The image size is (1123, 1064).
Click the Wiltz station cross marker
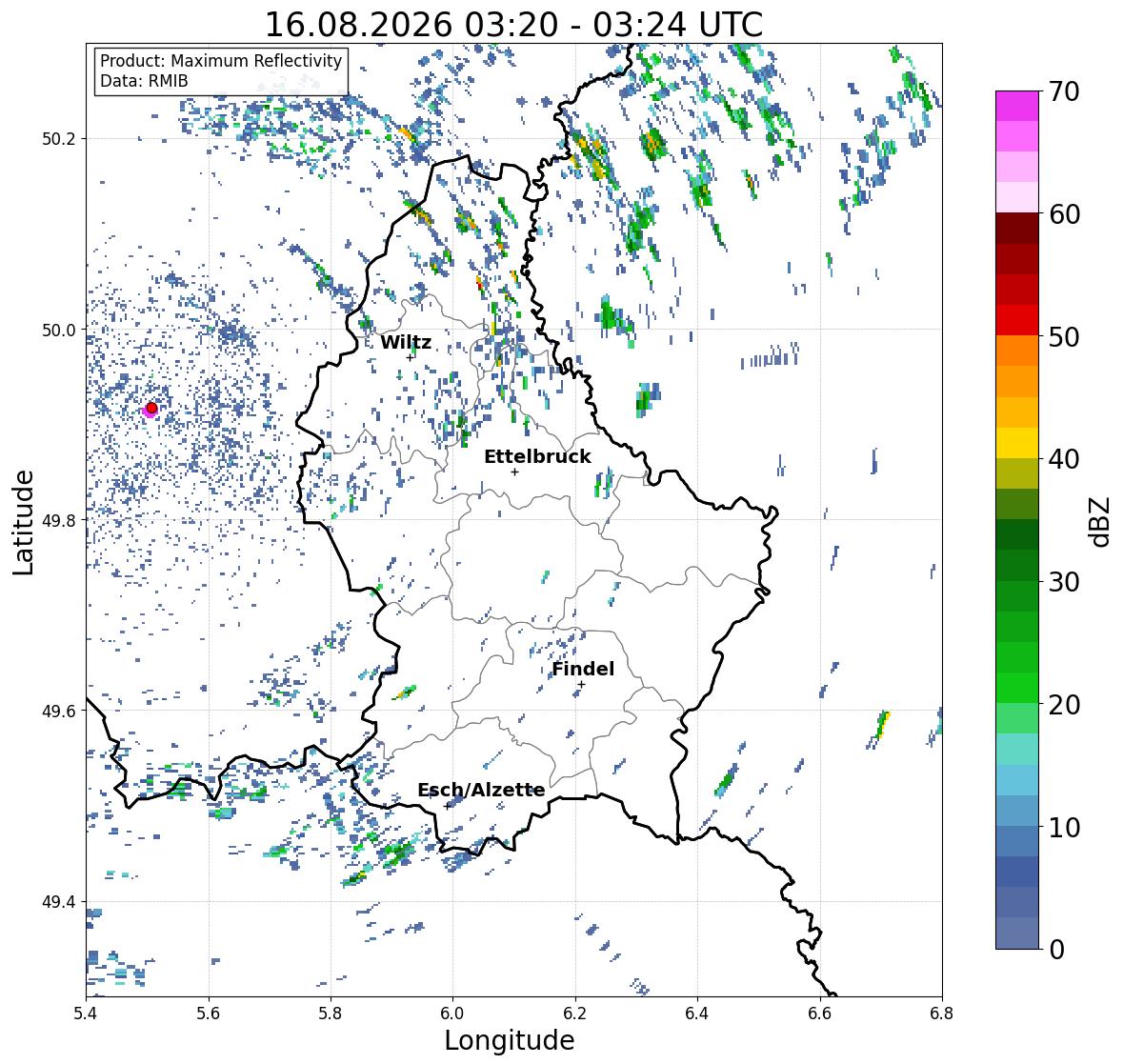coord(410,357)
